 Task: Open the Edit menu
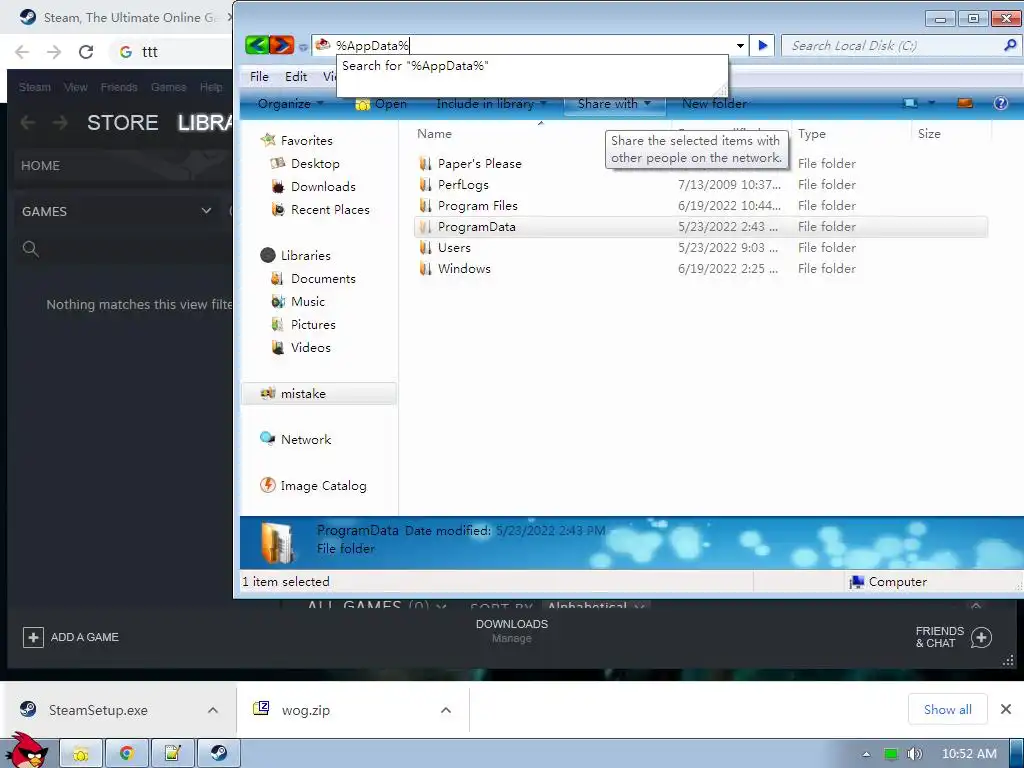296,76
